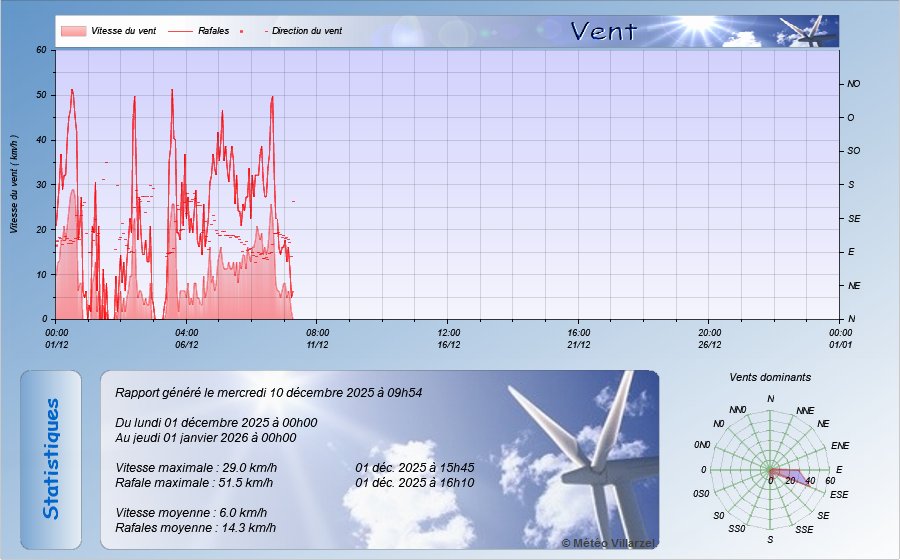Click the Vents dominants heading
The height and width of the screenshot is (560, 900).
tap(770, 378)
